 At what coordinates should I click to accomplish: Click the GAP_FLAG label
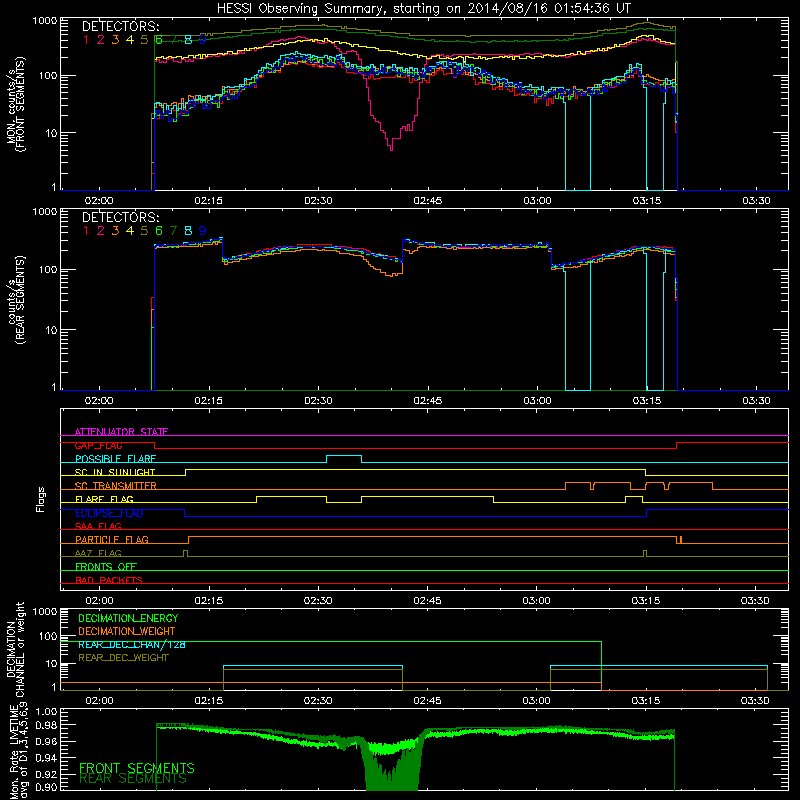pos(98,445)
